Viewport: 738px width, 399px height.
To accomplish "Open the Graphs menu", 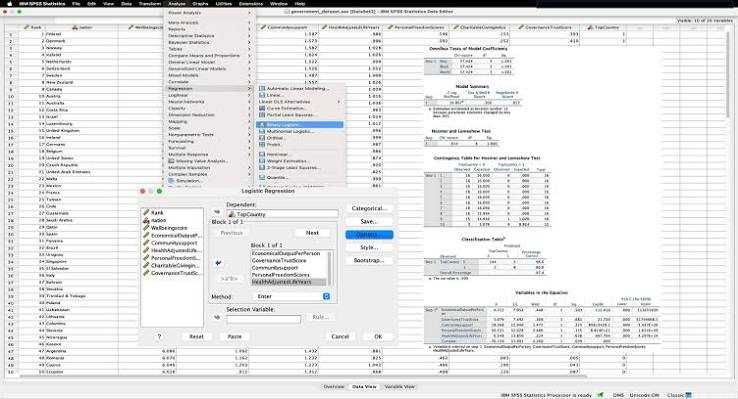I will [x=200, y=3].
